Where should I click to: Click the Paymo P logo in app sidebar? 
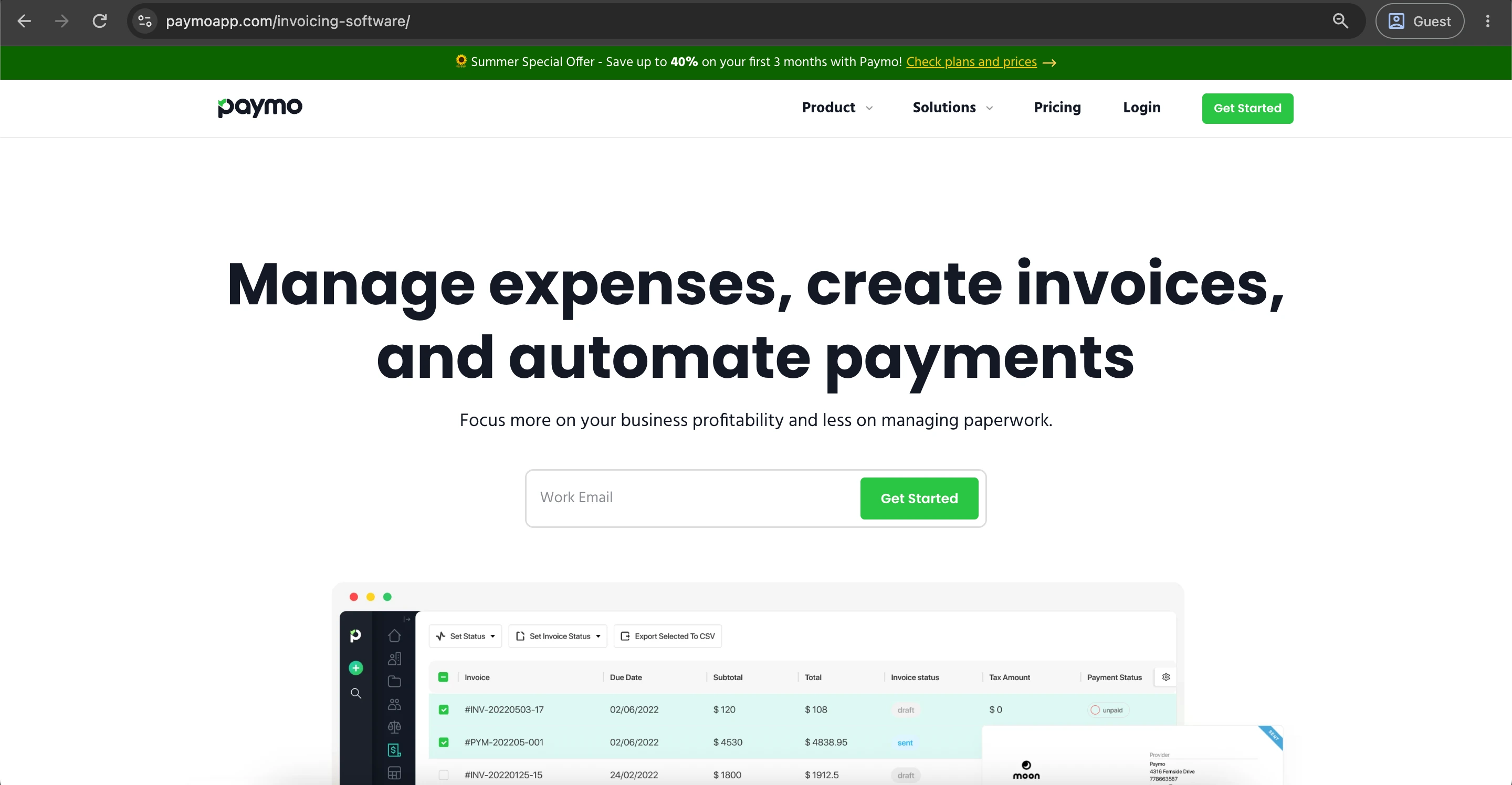(356, 635)
